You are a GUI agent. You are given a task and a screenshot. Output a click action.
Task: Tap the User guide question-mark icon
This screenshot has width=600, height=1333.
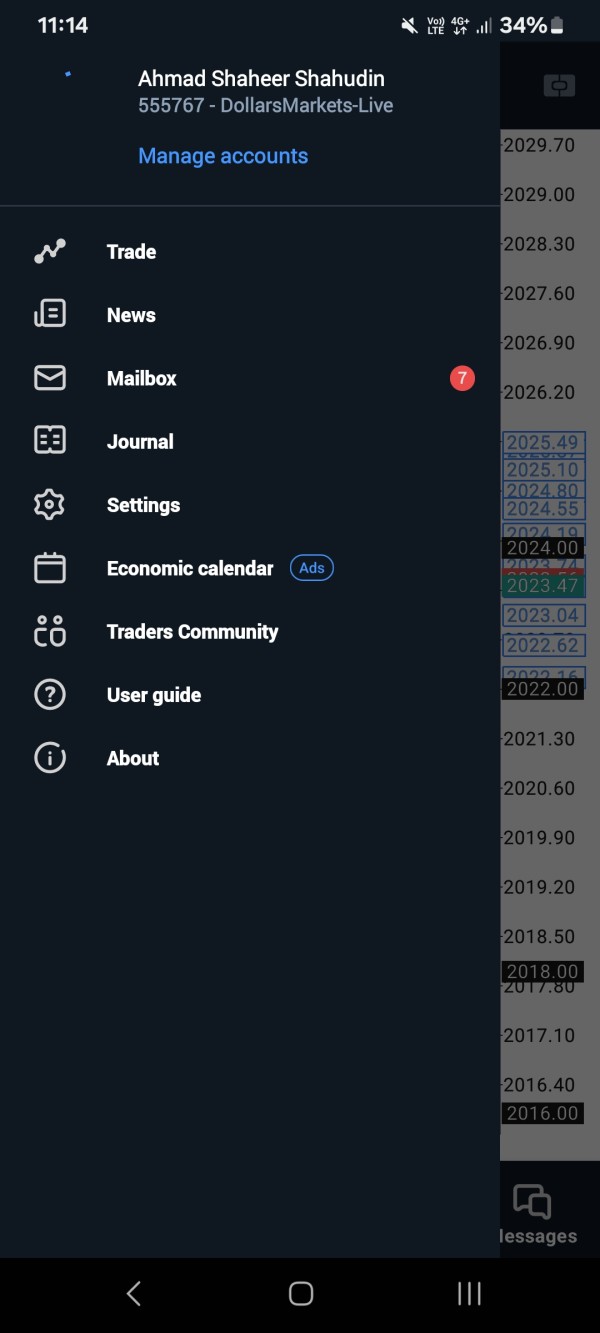tap(49, 695)
